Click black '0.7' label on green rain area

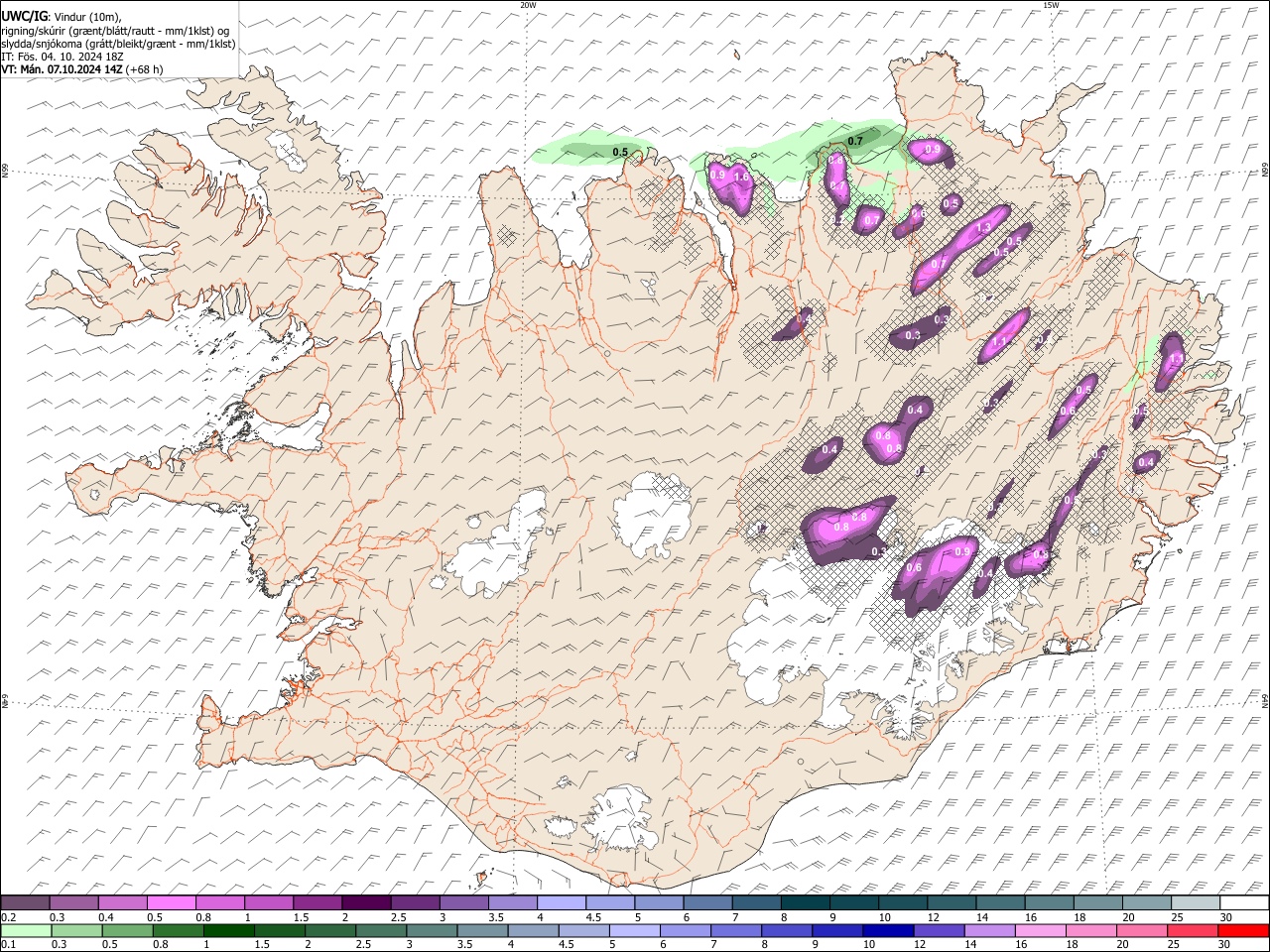click(x=855, y=142)
